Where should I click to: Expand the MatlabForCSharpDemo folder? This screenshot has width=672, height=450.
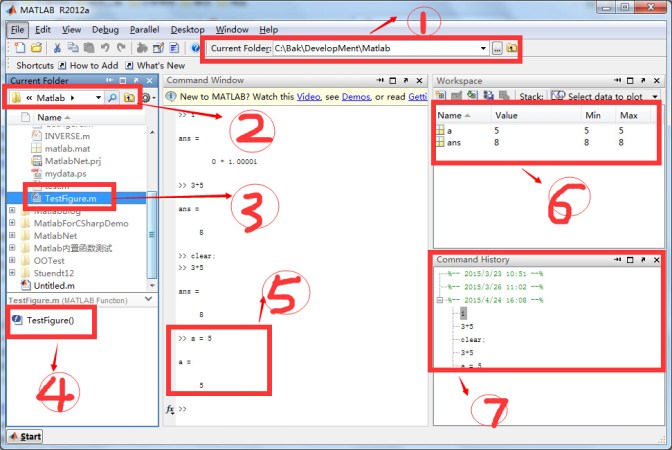(12, 223)
